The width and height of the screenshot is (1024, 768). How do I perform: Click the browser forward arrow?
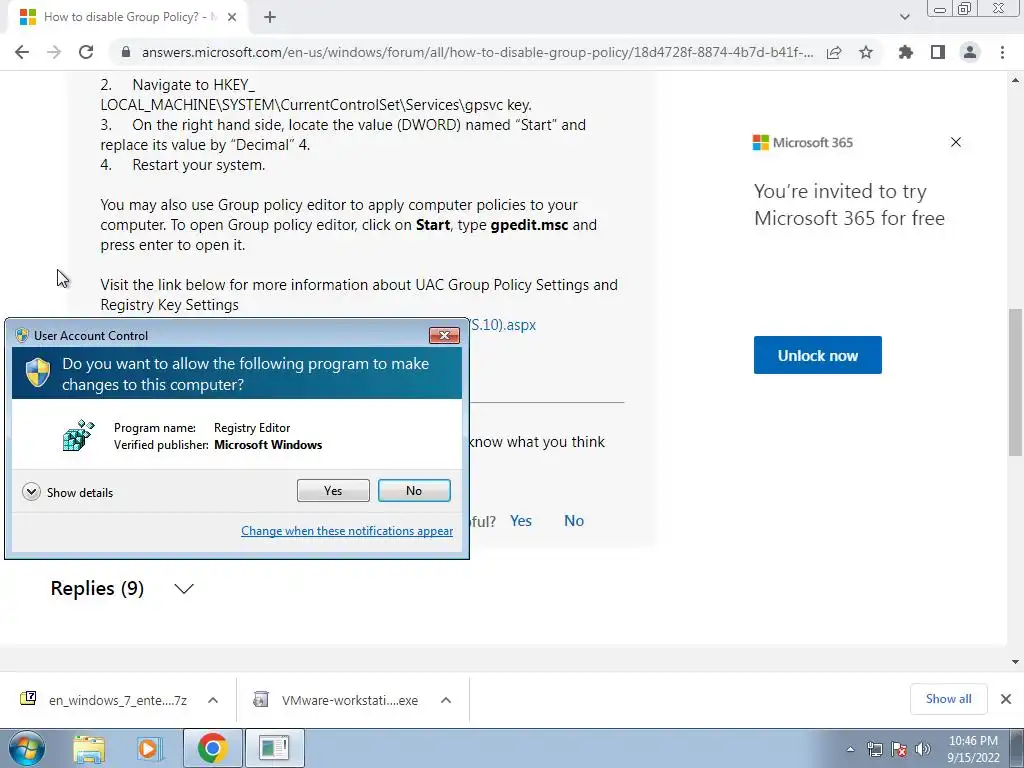pos(54,52)
